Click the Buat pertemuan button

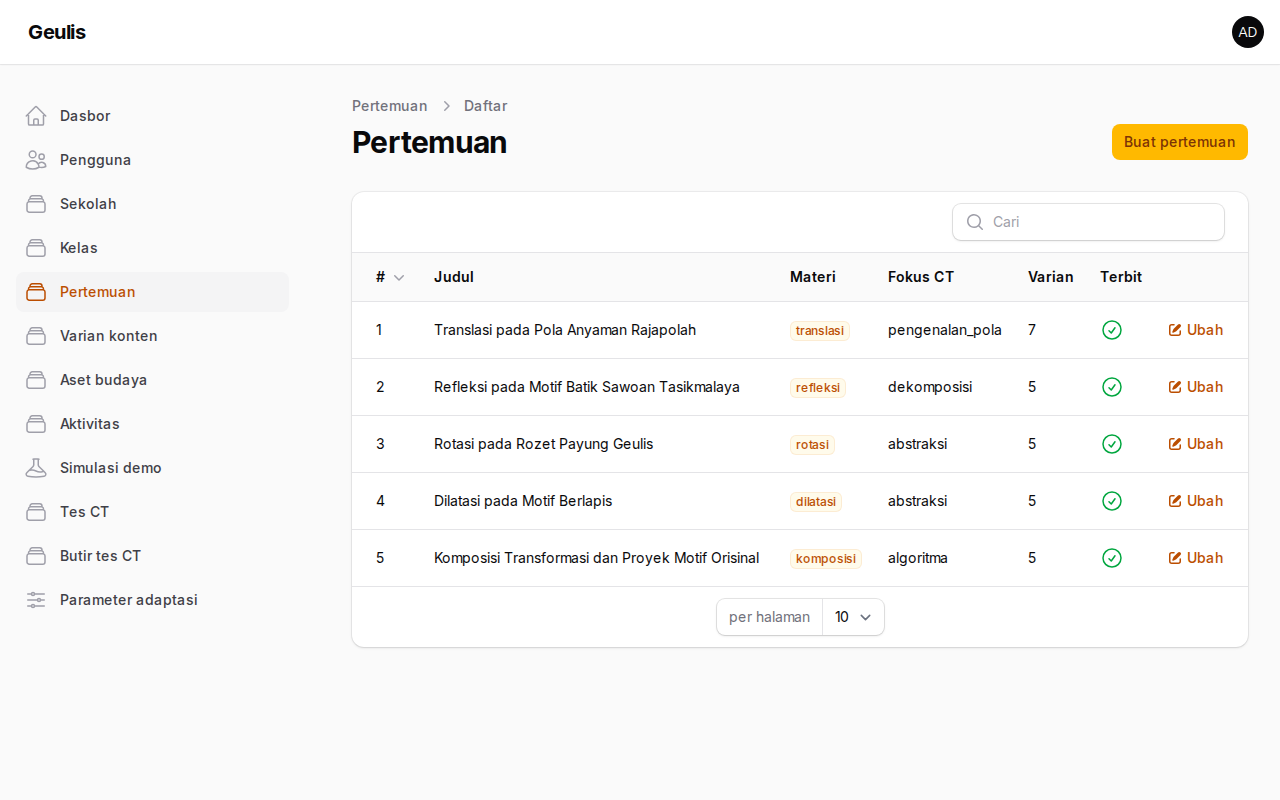tap(1180, 142)
